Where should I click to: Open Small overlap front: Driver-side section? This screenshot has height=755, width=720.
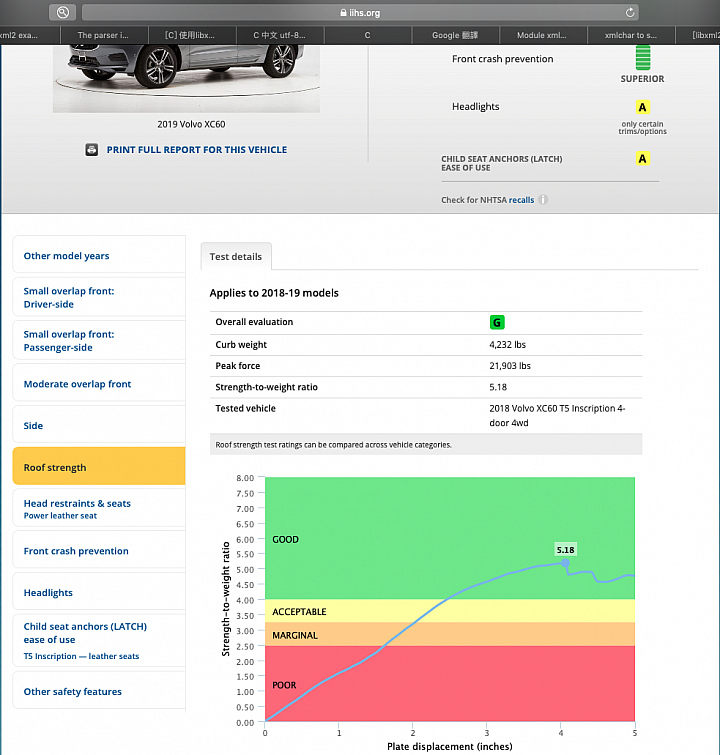[x=99, y=298]
